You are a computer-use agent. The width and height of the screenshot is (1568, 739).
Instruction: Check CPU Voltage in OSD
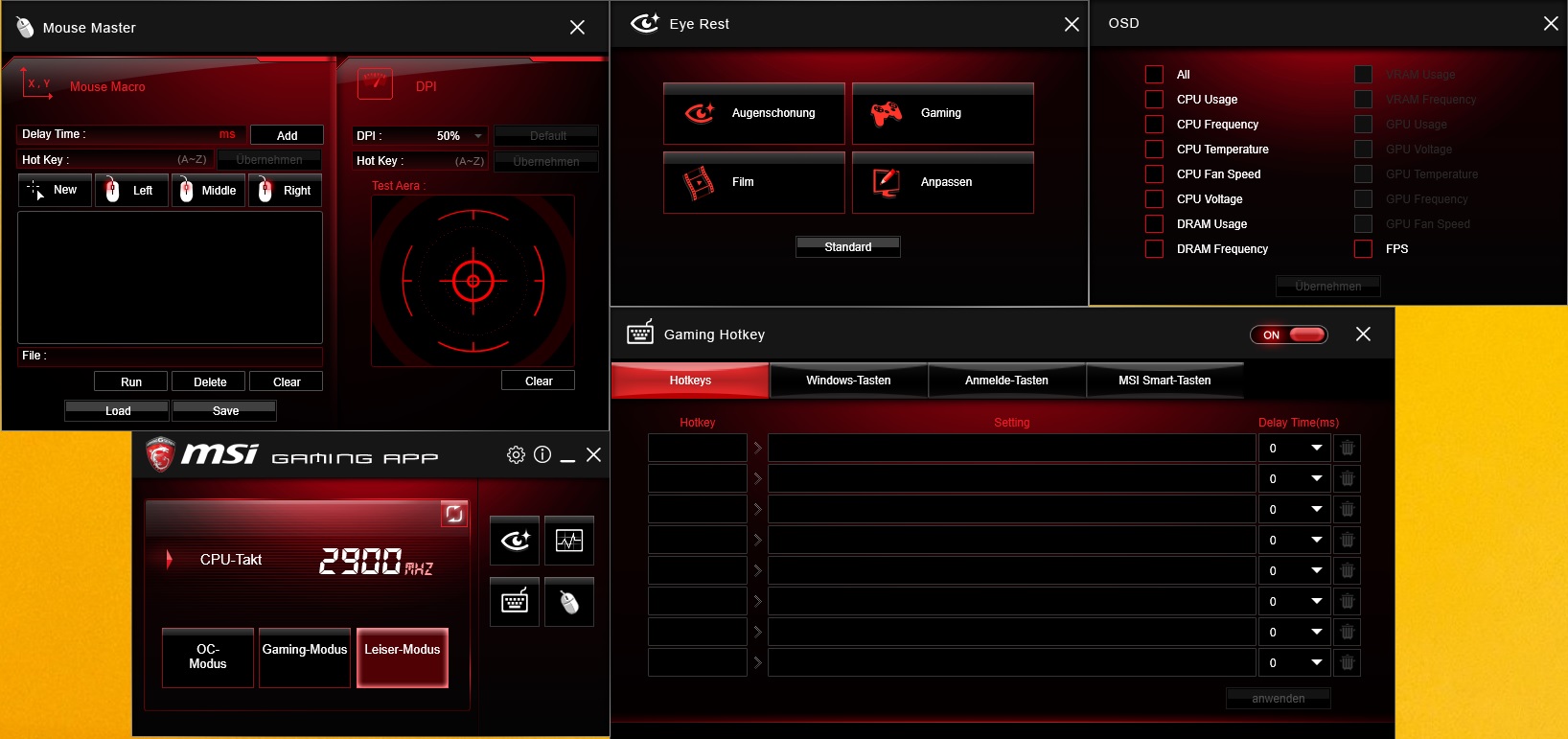(1155, 199)
